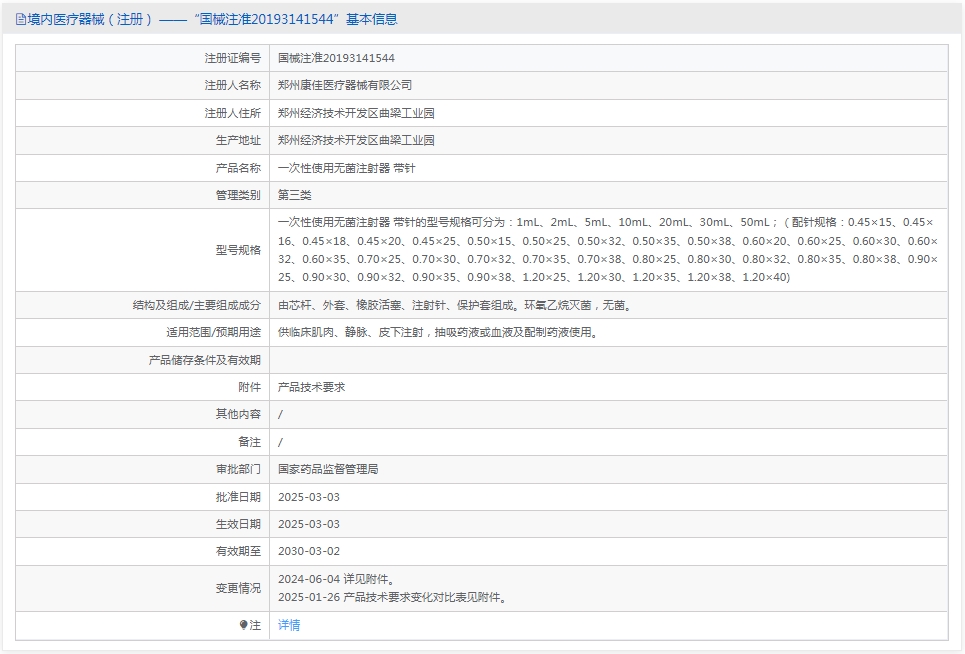
Task: Click composition text 由芯杆、外套、橡胶活塞
Action: point(455,305)
